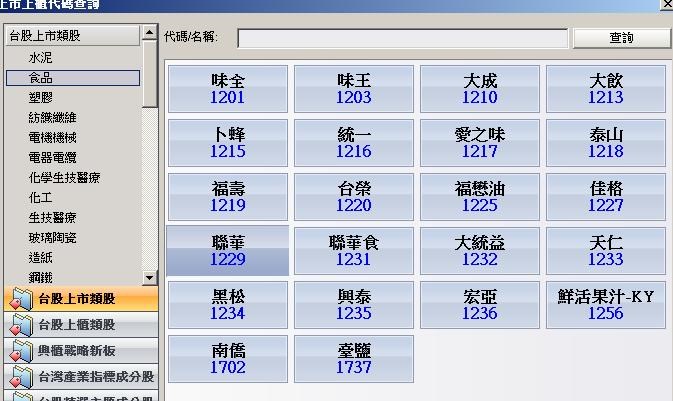Choose stock 臺鹽 1737
The height and width of the screenshot is (401, 673).
[x=354, y=359]
